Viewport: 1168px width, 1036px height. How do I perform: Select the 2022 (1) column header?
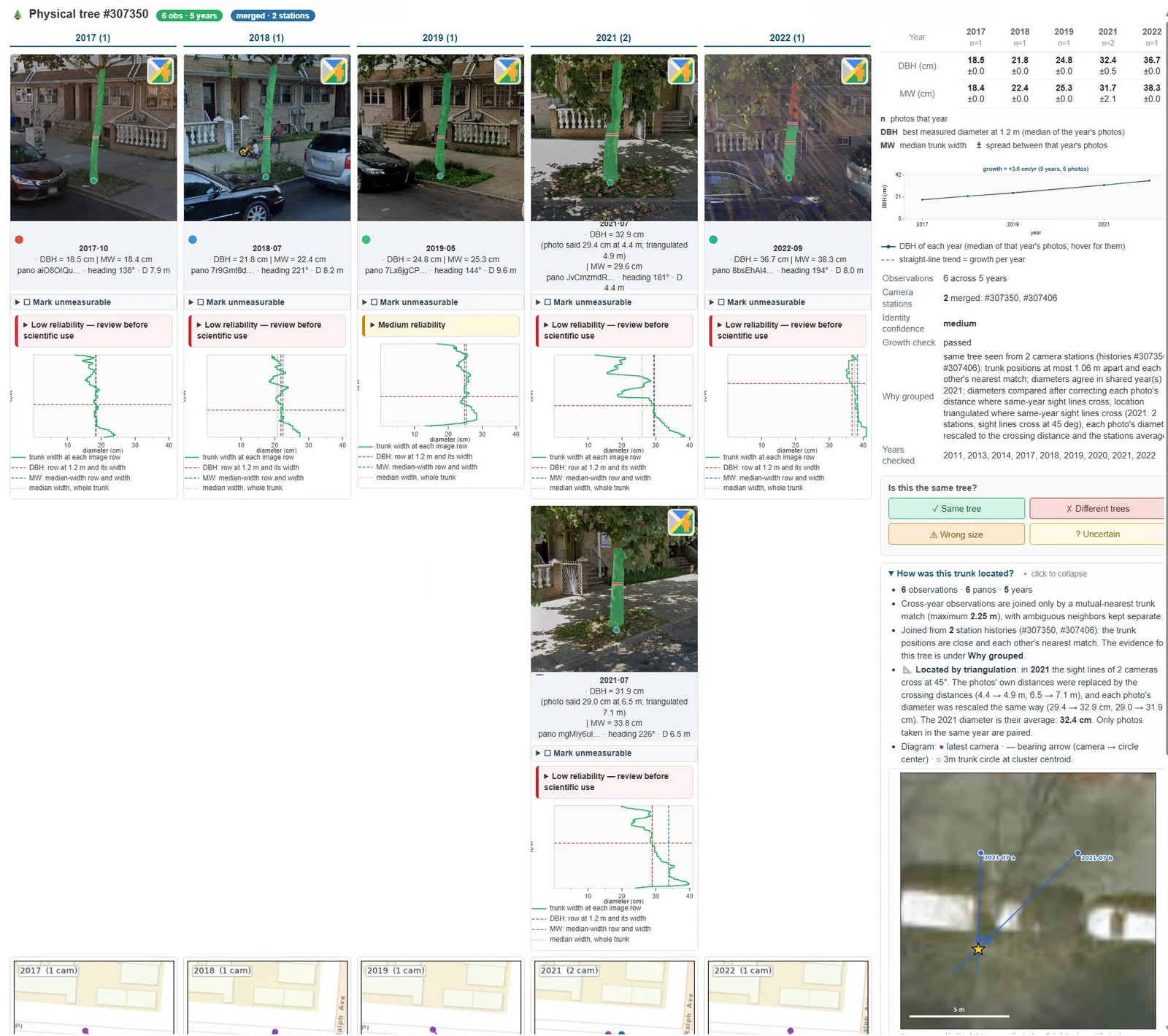click(787, 38)
